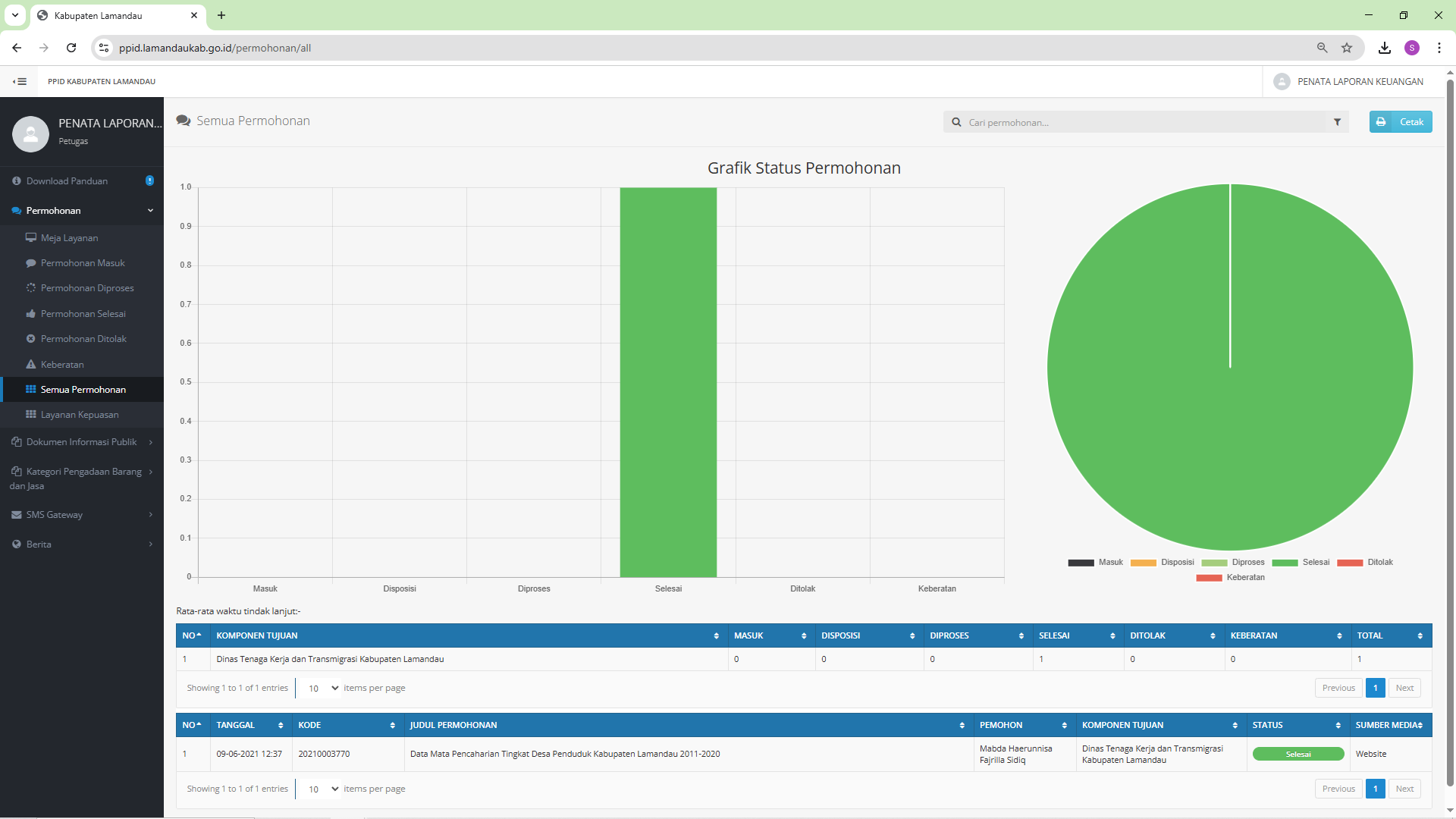Bookmark page with the star icon
1456x819 pixels.
pos(1347,48)
